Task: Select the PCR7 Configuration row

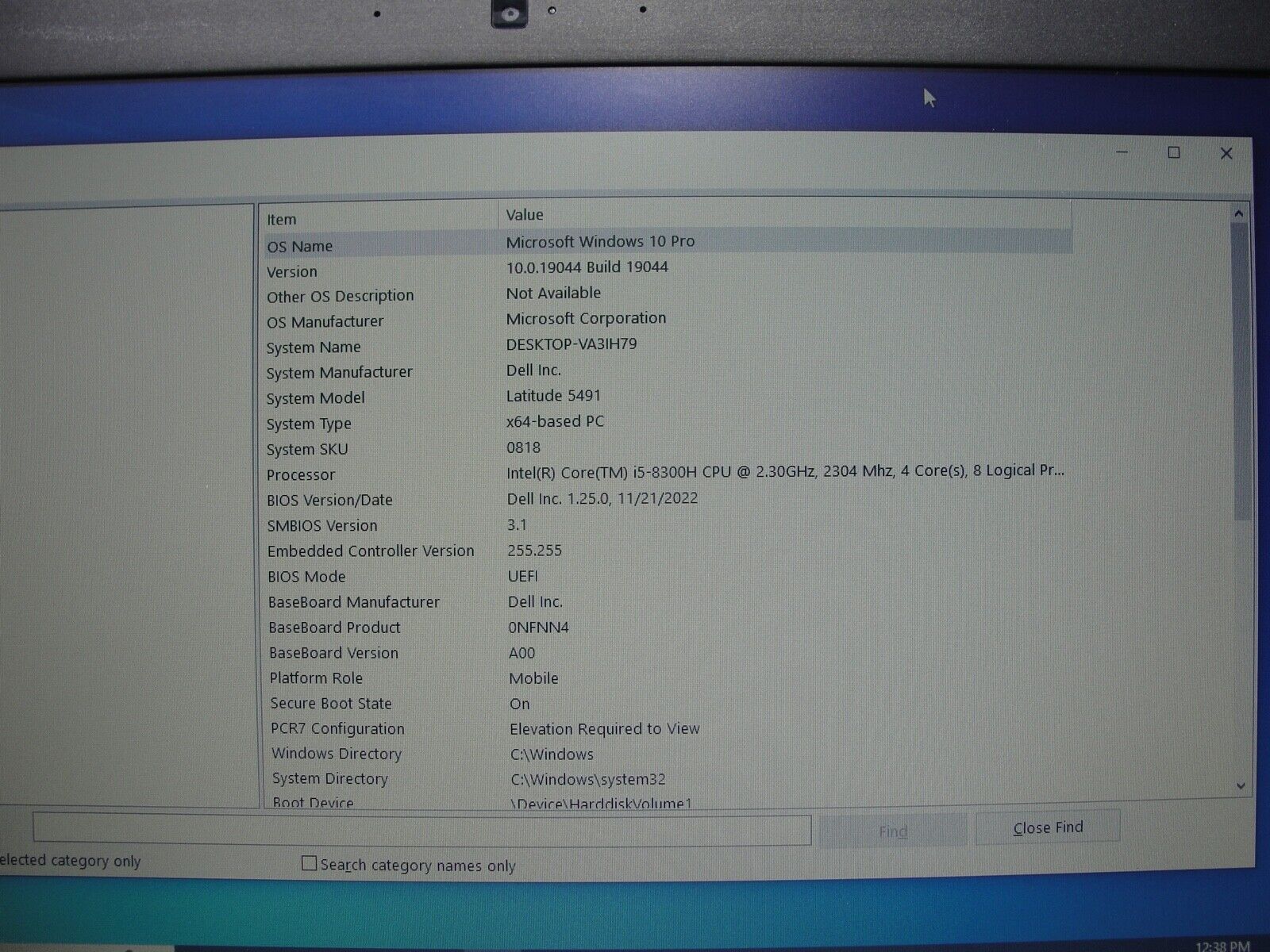Action: 668,728
